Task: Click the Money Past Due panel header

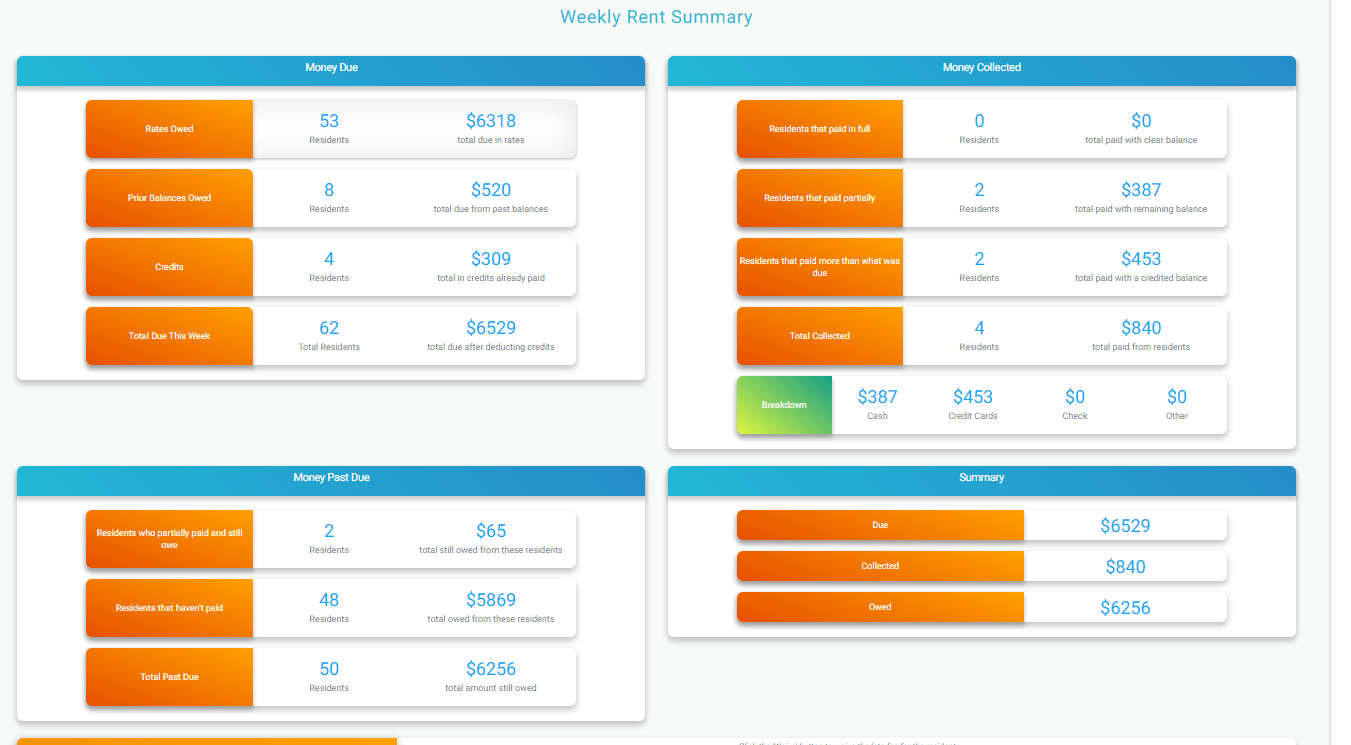Action: [x=330, y=478]
